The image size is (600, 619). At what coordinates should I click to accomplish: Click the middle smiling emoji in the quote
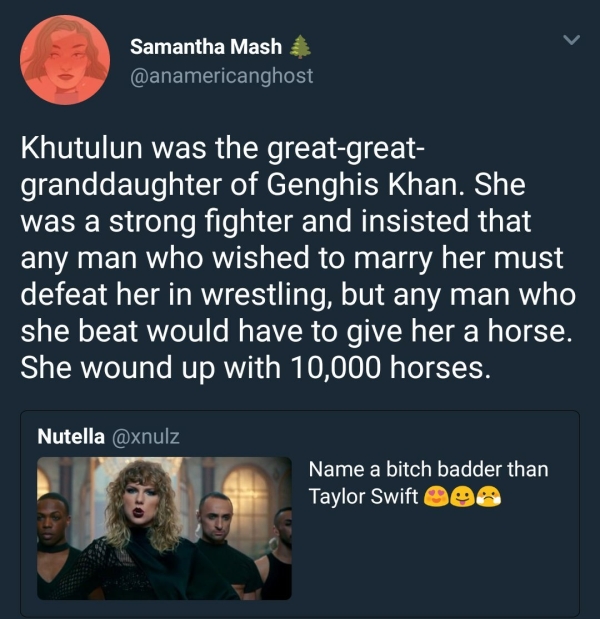click(461, 496)
